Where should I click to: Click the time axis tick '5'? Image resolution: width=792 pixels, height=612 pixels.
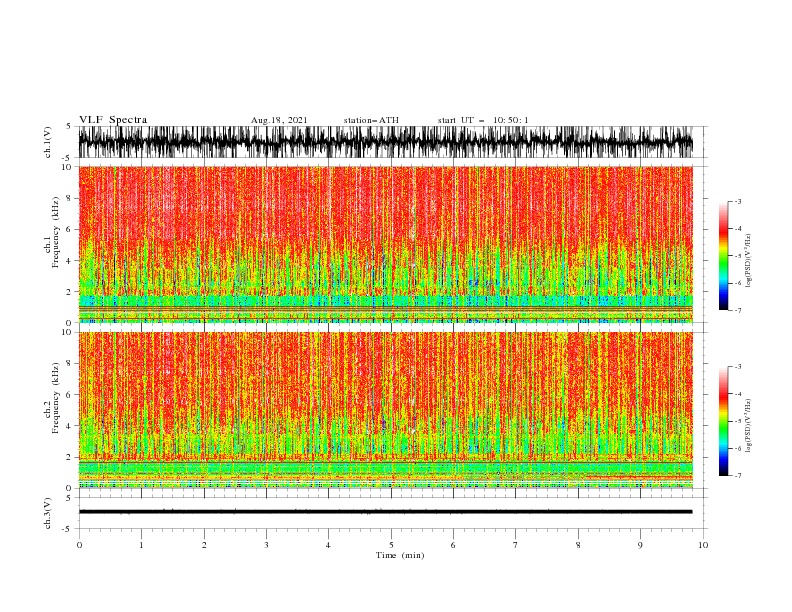(x=391, y=545)
